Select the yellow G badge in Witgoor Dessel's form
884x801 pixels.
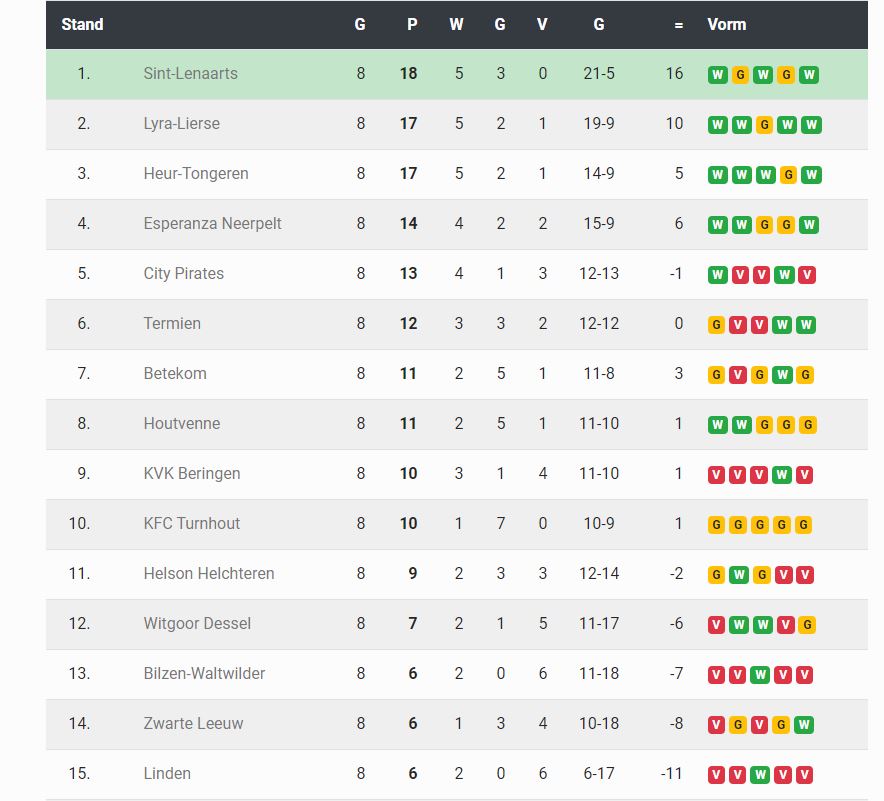[x=807, y=625]
